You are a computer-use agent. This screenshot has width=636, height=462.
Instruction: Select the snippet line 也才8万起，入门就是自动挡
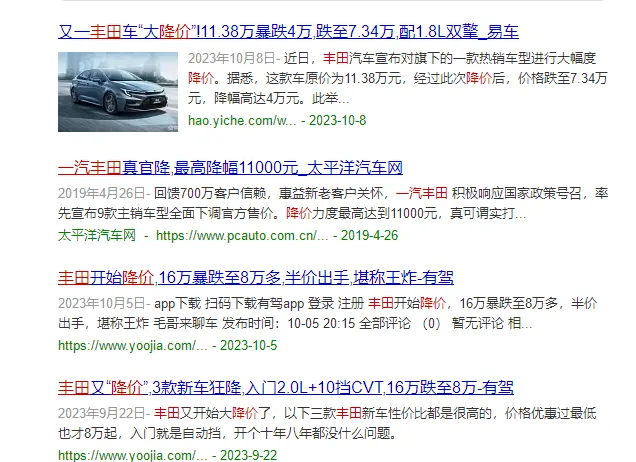(x=227, y=434)
